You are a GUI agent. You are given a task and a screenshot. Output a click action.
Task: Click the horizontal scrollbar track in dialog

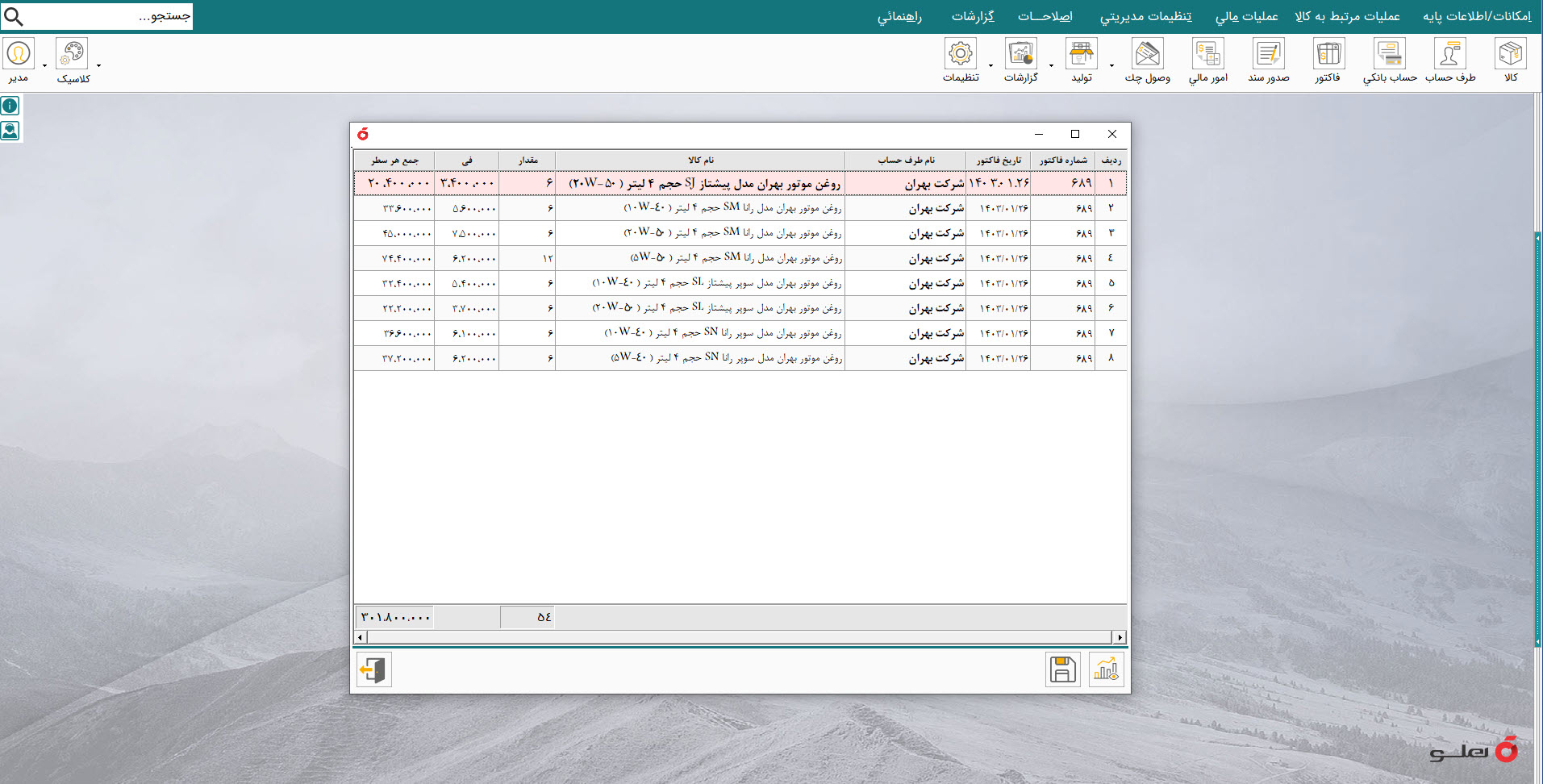click(740, 637)
